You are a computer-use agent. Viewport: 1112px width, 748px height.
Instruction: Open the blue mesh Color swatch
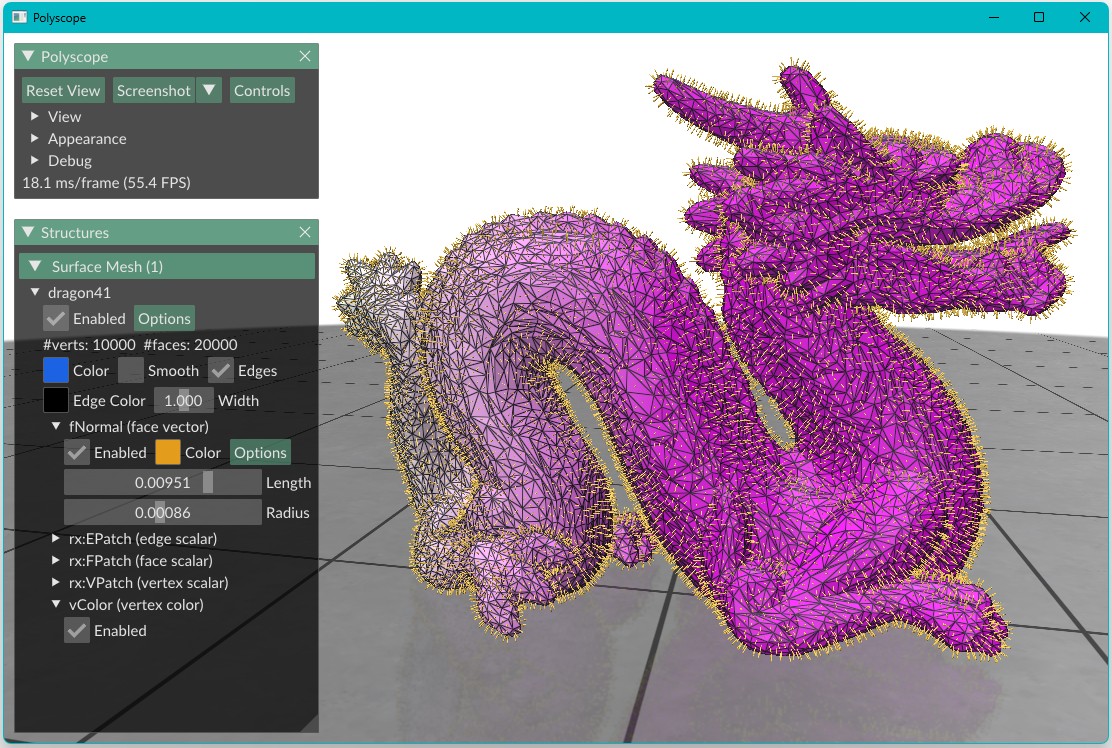click(56, 370)
